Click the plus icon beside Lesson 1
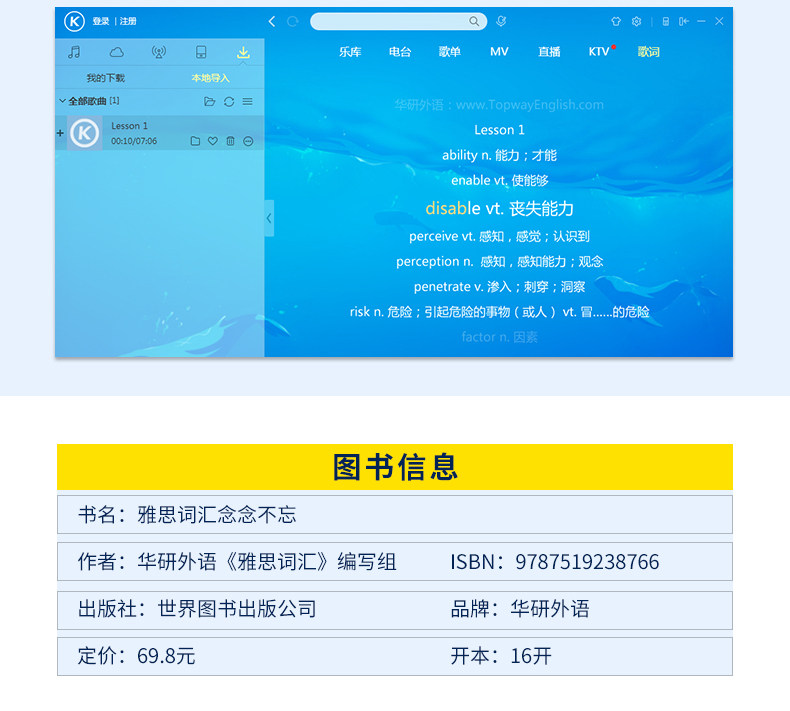Image resolution: width=790 pixels, height=711 pixels. (60, 133)
